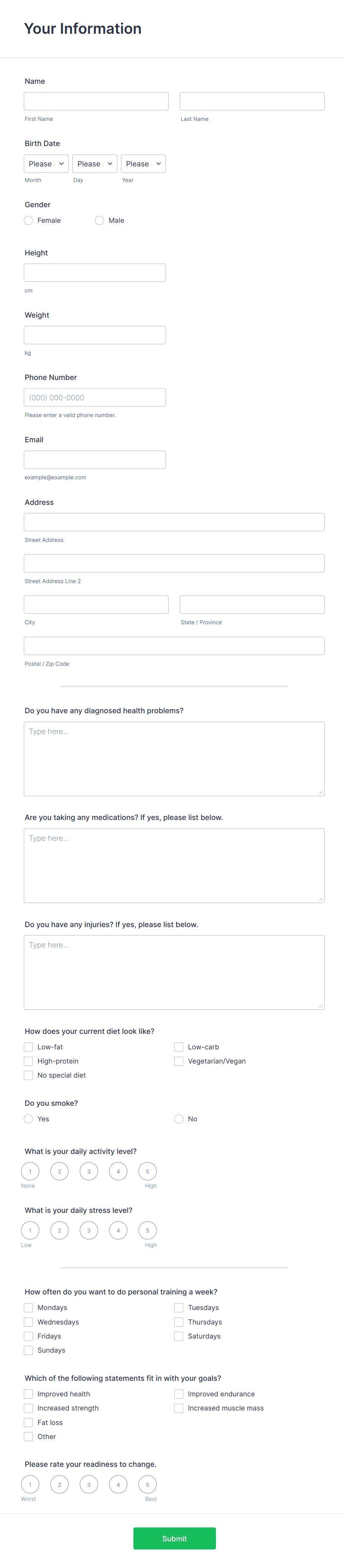The width and height of the screenshot is (345, 1568).
Task: Check the 'Increased muscle mass' goal
Action: pos(178,1408)
